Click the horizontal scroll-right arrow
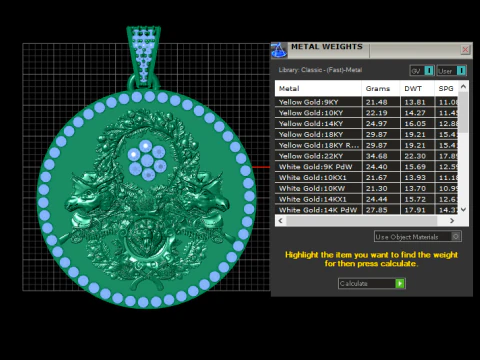Image resolution: width=480 pixels, height=360 pixels. click(x=452, y=221)
